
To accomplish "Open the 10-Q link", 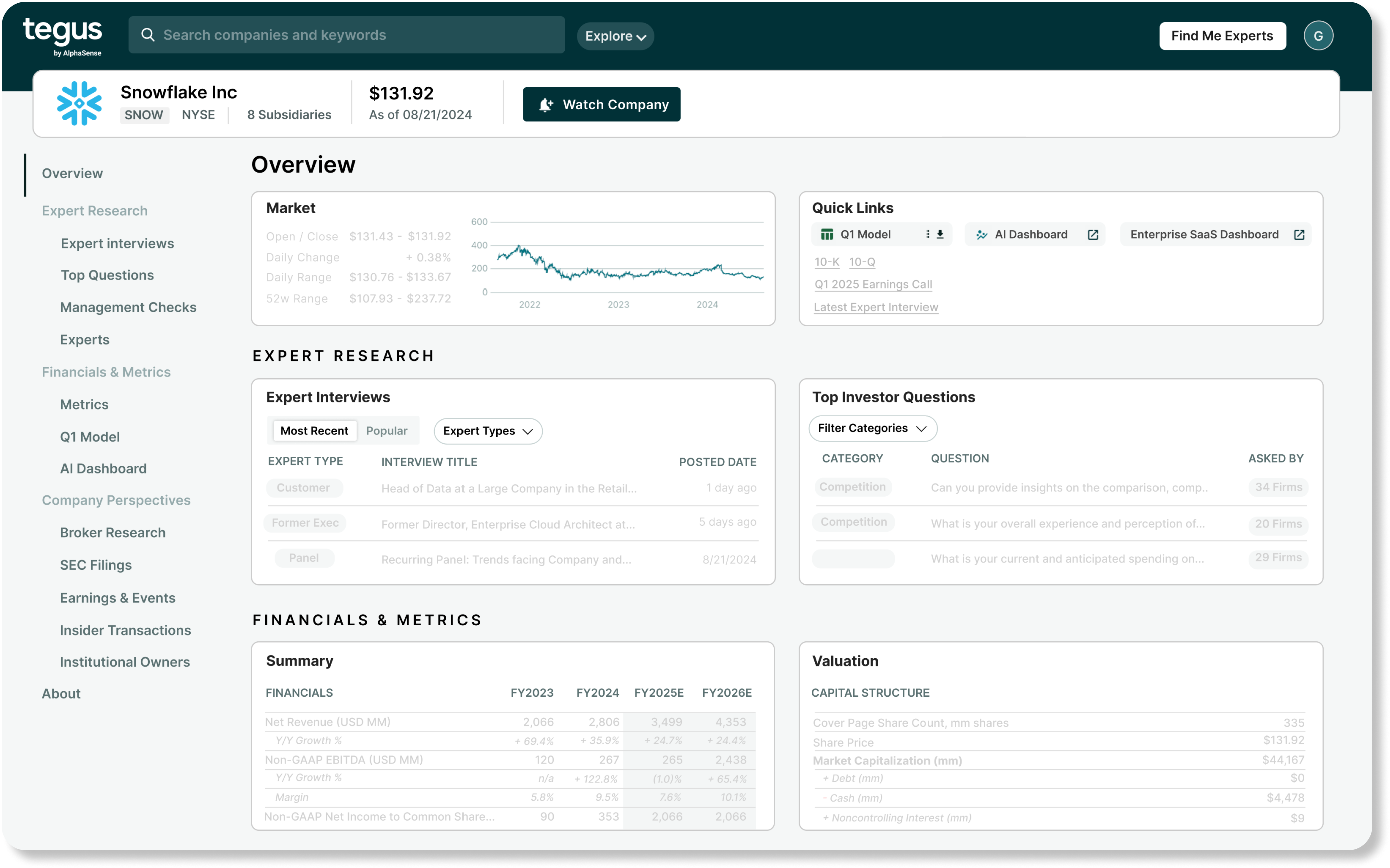I will (862, 262).
